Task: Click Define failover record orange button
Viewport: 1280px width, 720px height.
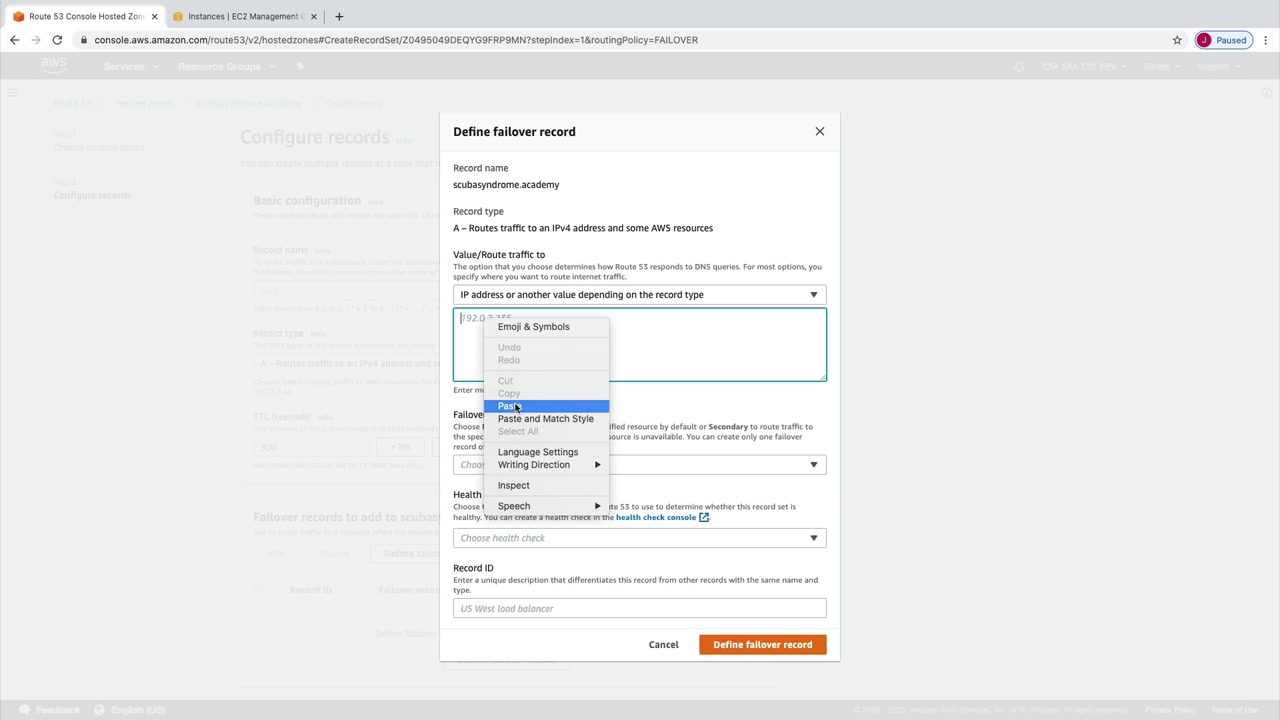Action: [763, 645]
